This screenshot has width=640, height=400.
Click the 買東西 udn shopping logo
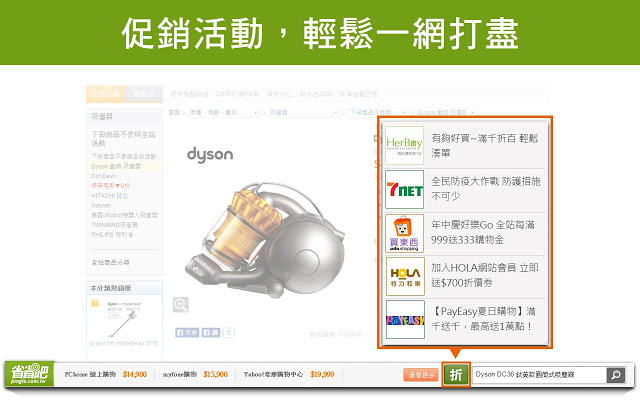coord(404,233)
